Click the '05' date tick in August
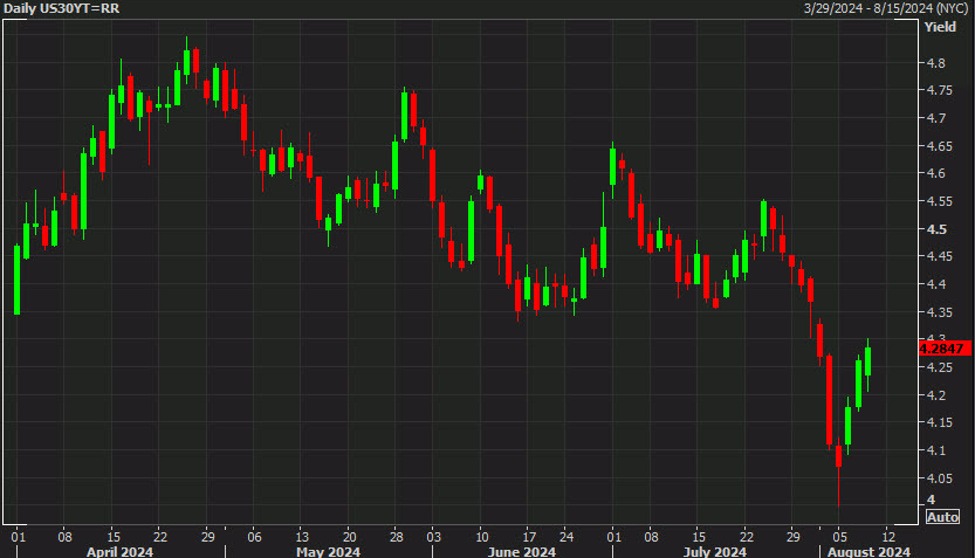The height and width of the screenshot is (558, 975). (839, 537)
